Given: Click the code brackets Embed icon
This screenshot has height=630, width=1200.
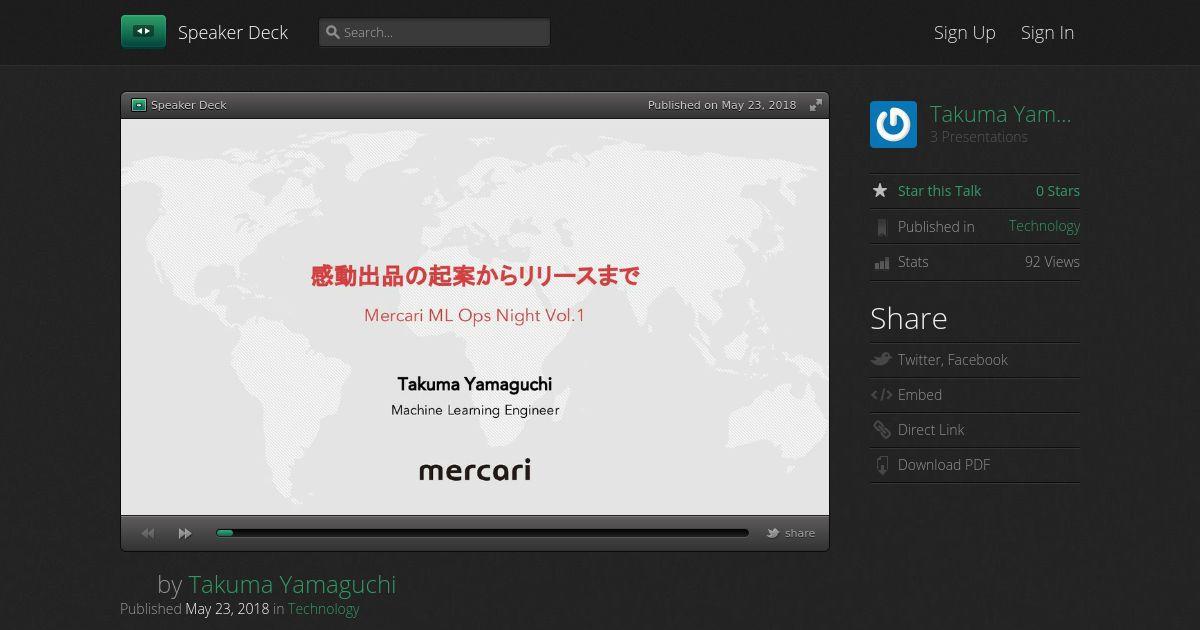Looking at the screenshot, I should pos(881,395).
